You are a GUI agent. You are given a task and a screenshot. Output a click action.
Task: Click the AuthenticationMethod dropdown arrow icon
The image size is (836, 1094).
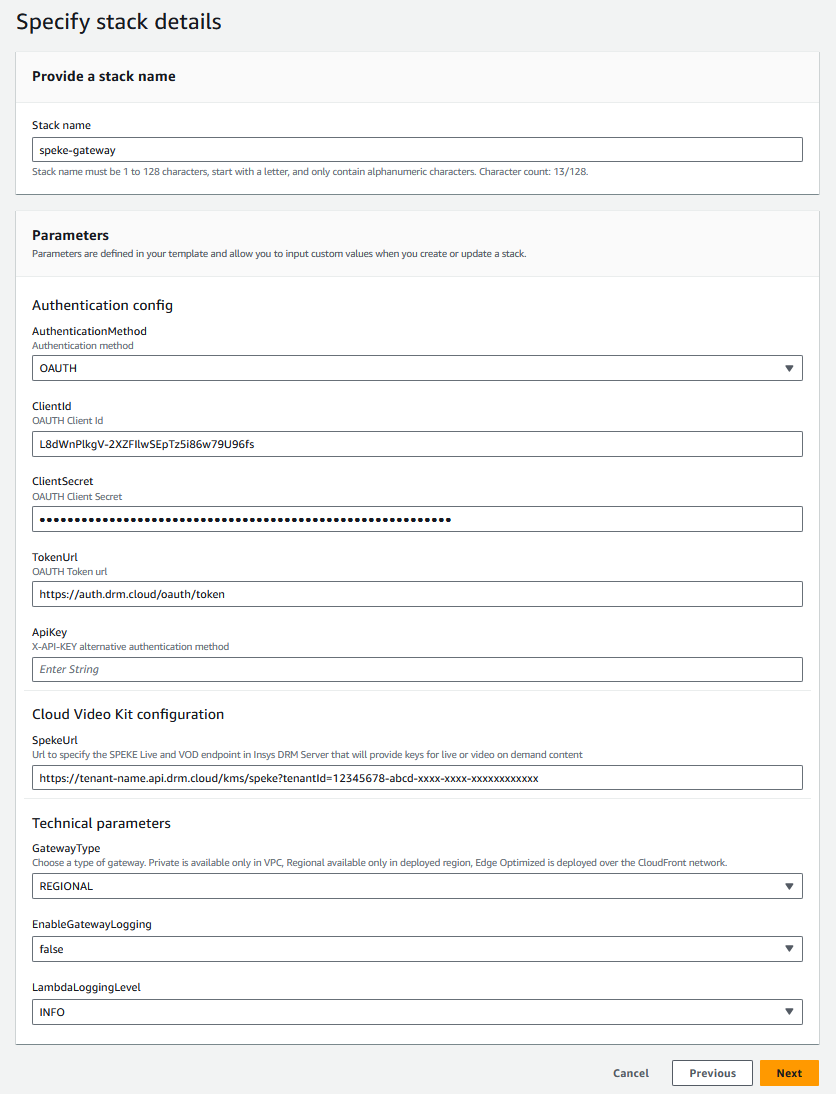(790, 368)
